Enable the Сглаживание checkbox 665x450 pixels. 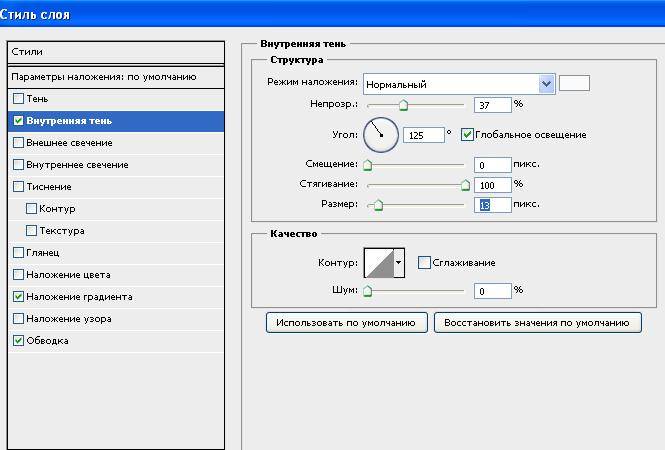tap(424, 263)
